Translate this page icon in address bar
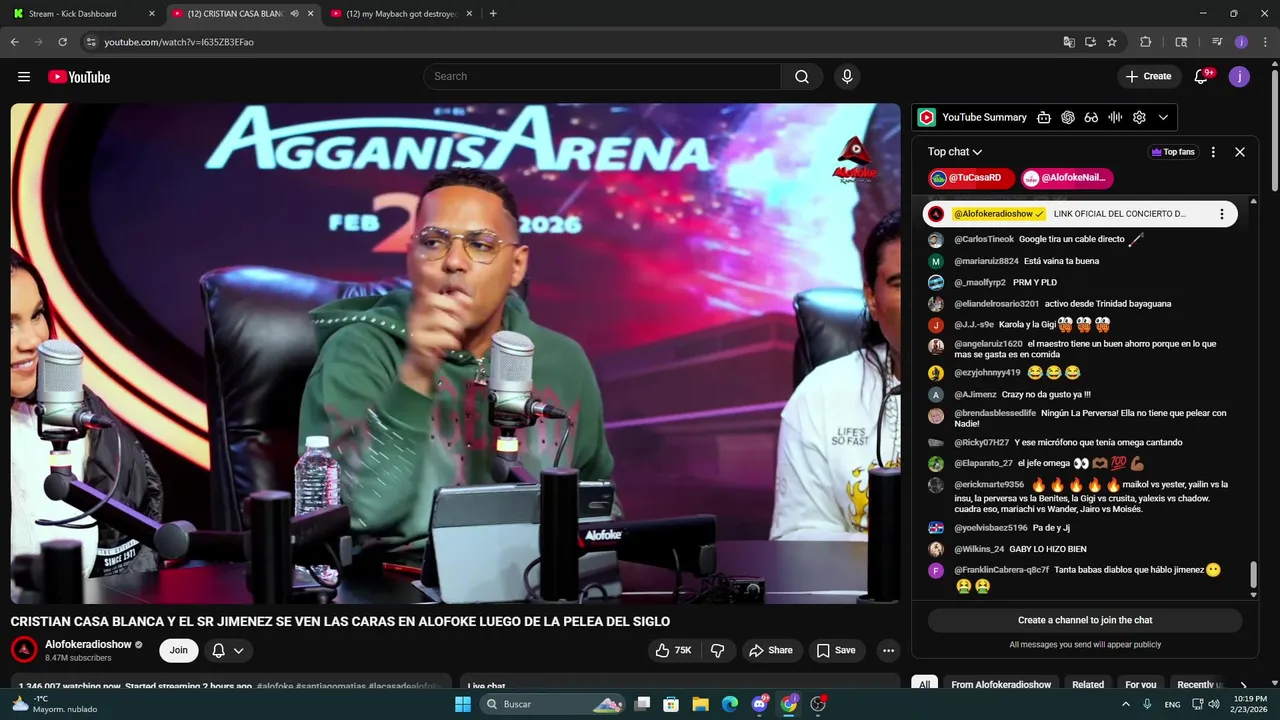Image resolution: width=1280 pixels, height=720 pixels. (x=1069, y=42)
